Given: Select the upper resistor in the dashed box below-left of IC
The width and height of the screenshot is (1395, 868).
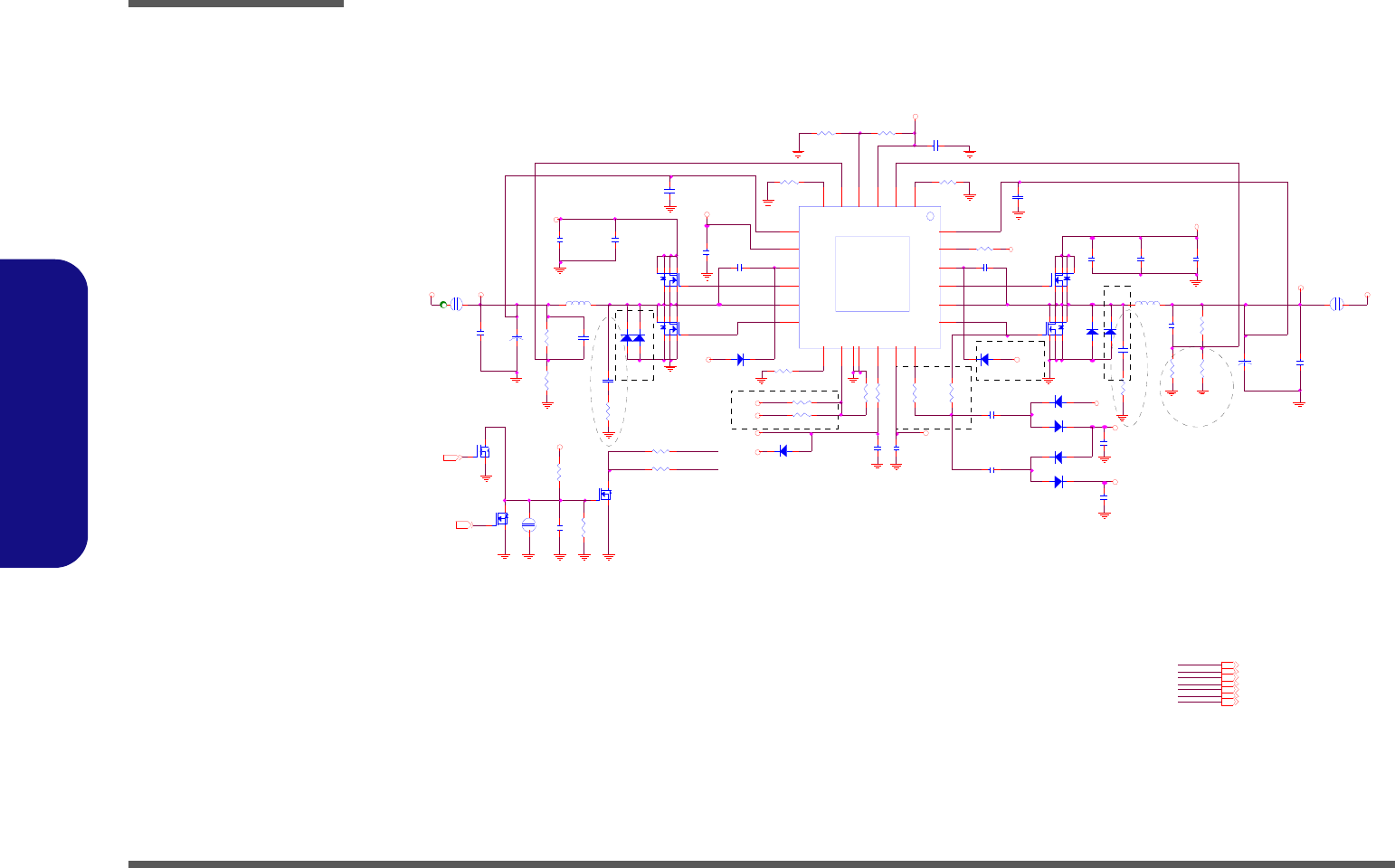Looking at the screenshot, I should [801, 402].
